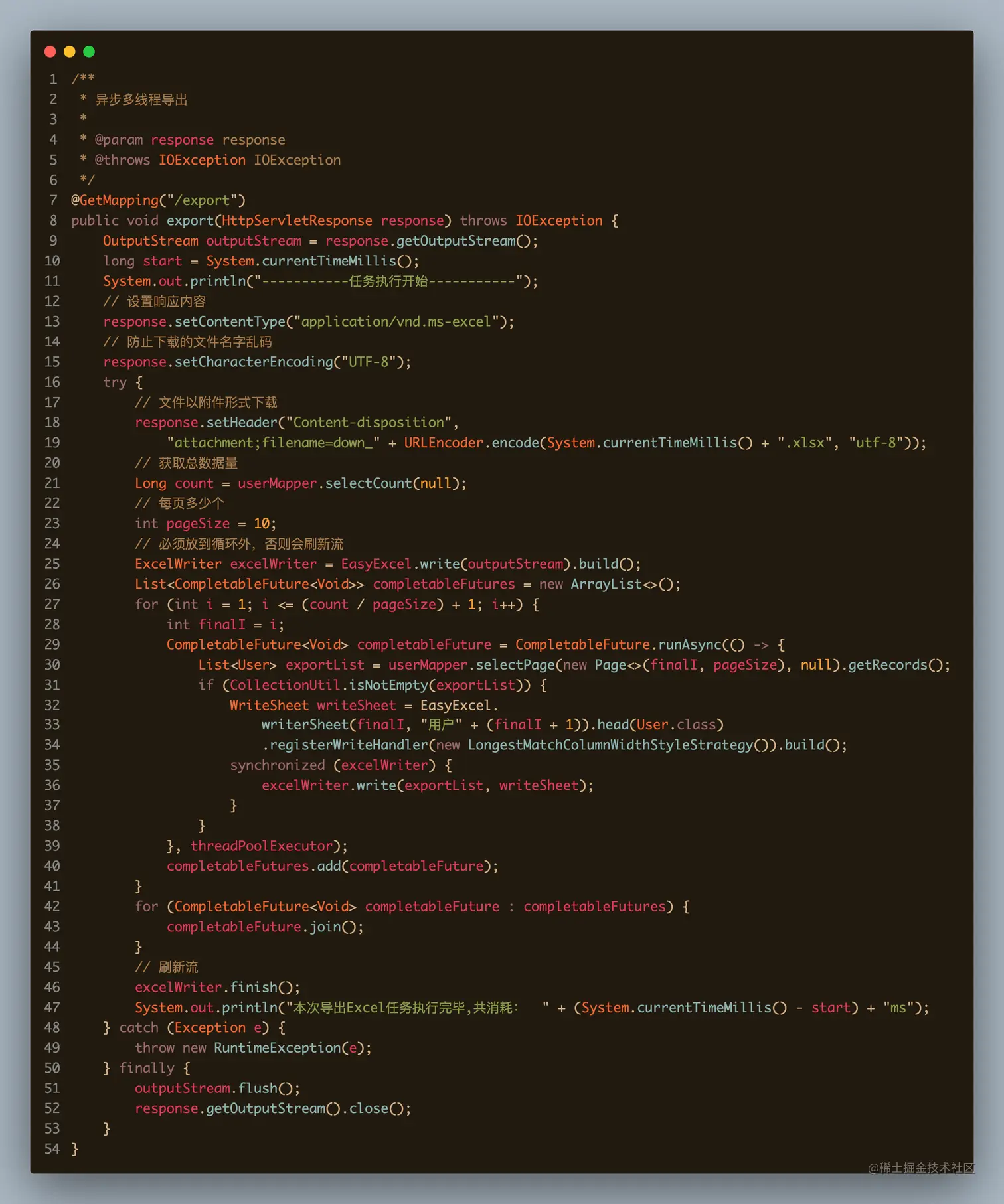Click the selectPage method call
The image size is (1004, 1204).
pos(515,665)
